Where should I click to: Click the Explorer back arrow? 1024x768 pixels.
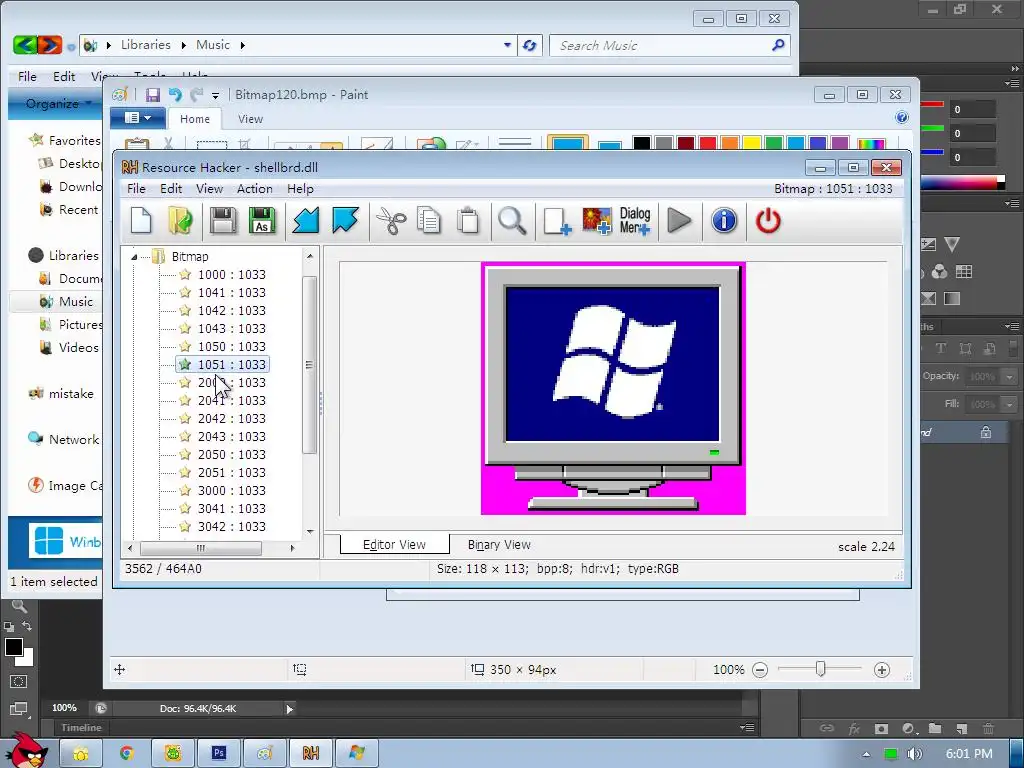25,45
